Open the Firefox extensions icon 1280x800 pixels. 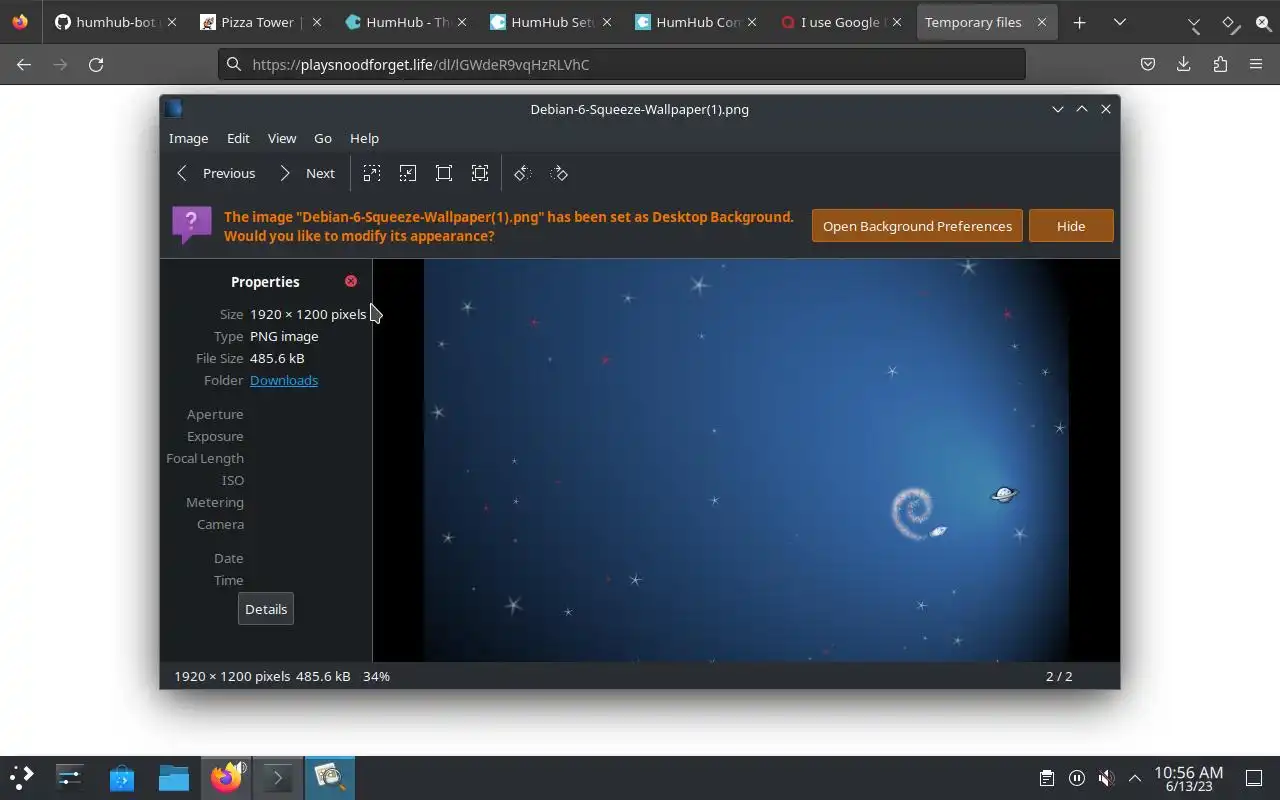point(1220,64)
